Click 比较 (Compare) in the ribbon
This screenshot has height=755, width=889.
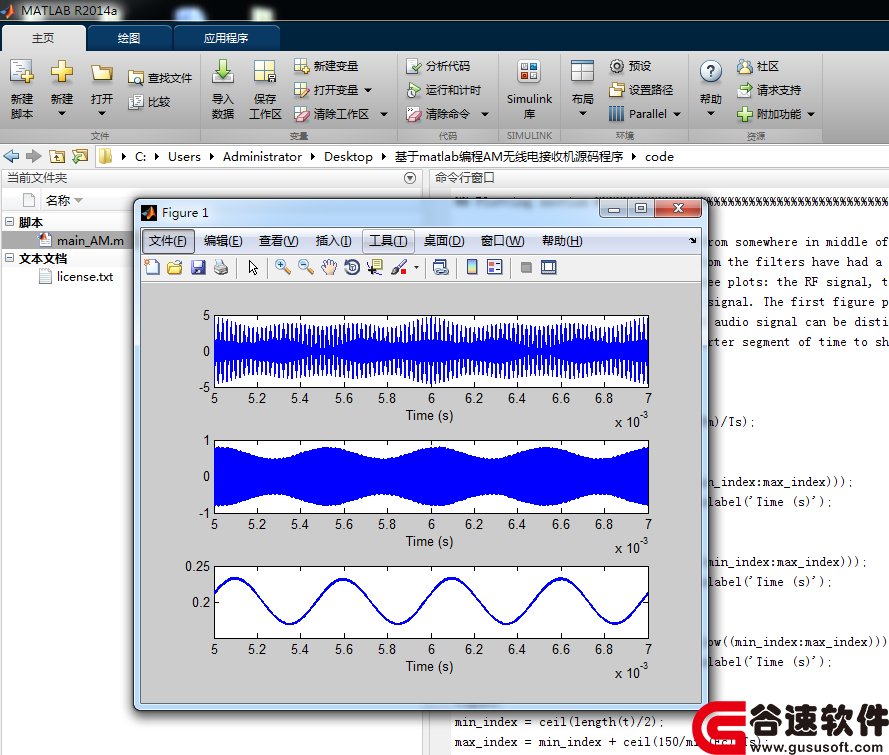point(149,102)
